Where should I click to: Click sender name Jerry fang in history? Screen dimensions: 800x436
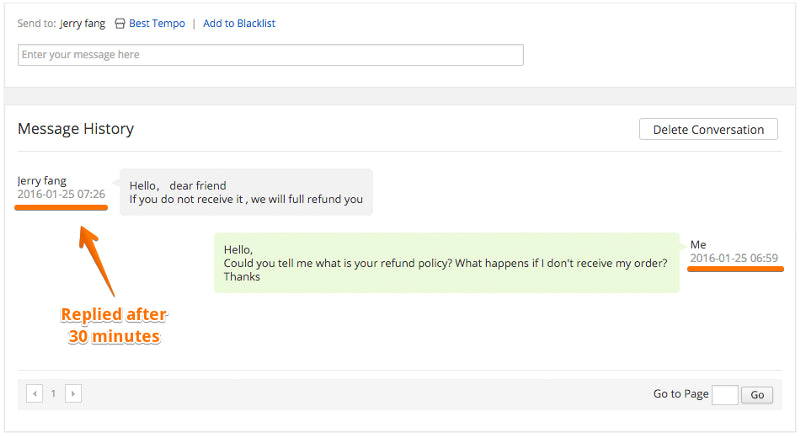[42, 181]
